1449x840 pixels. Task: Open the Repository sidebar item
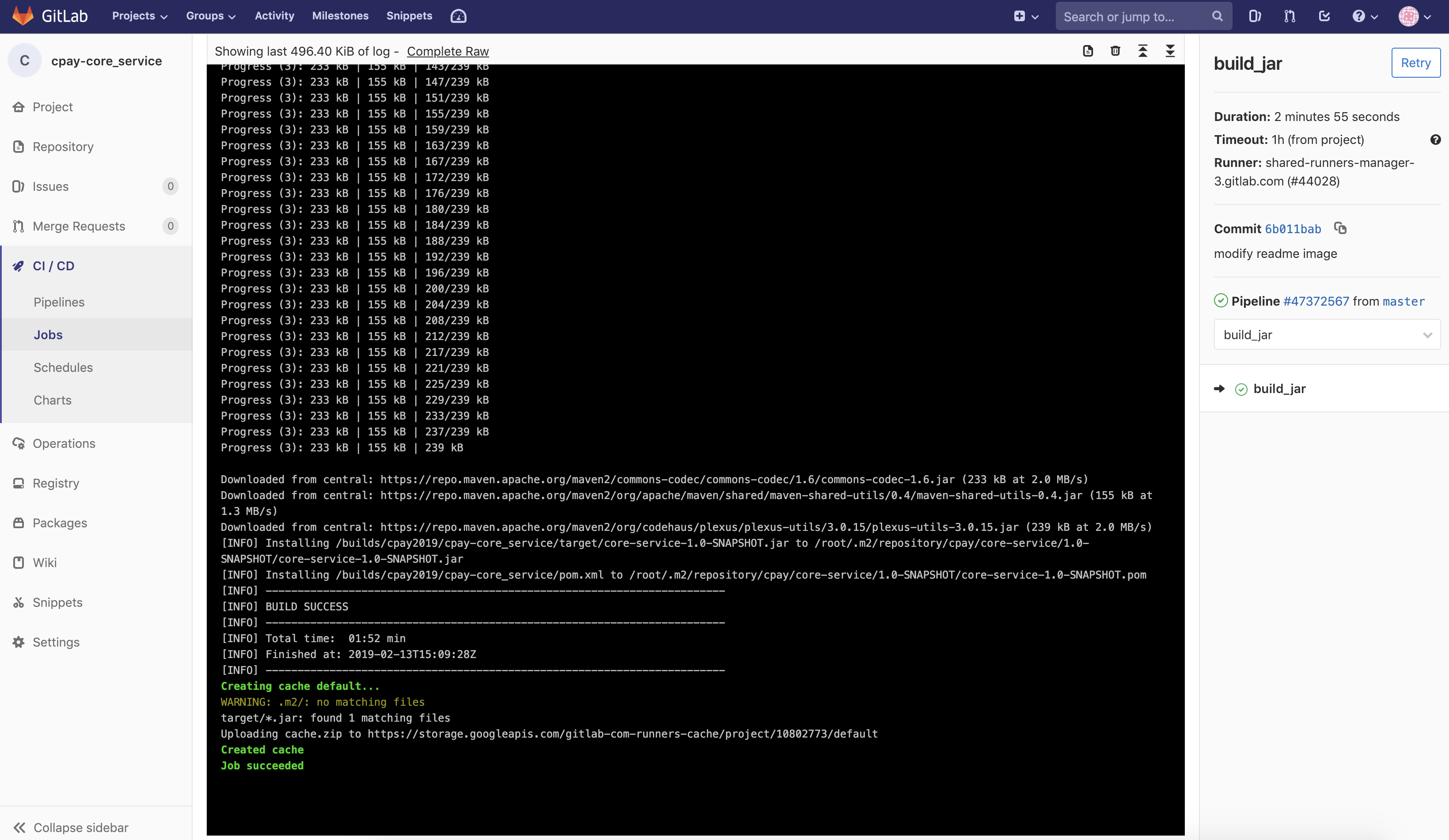click(x=63, y=147)
